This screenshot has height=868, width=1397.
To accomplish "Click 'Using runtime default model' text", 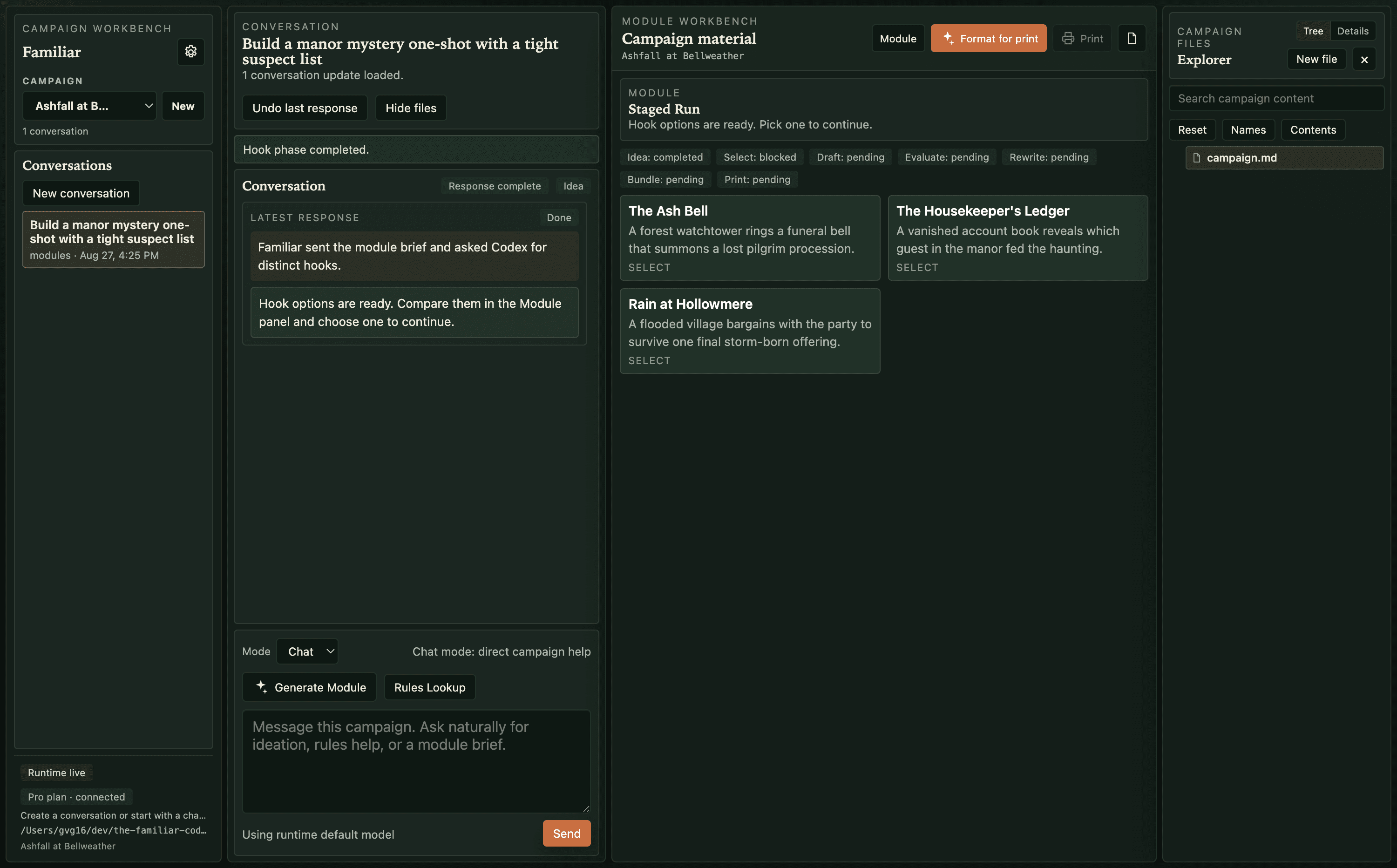I will pyautogui.click(x=318, y=834).
